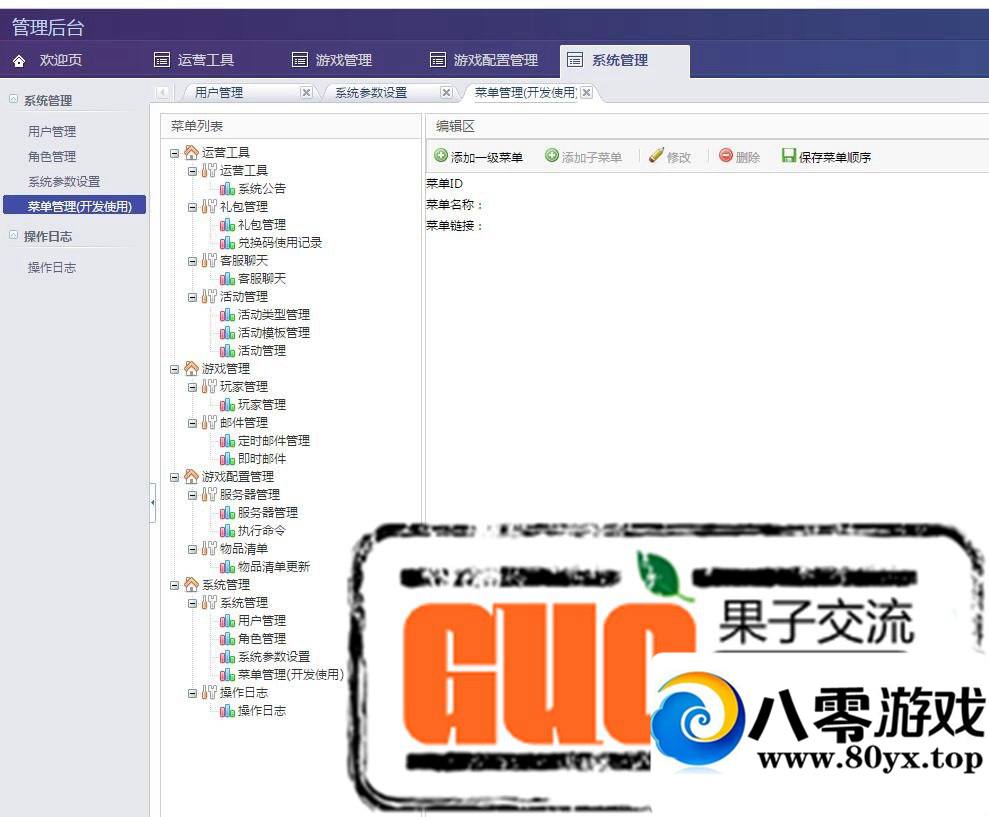The height and width of the screenshot is (817, 989).
Task: Collapse the top-level 运营工具 tree node
Action: [x=175, y=153]
